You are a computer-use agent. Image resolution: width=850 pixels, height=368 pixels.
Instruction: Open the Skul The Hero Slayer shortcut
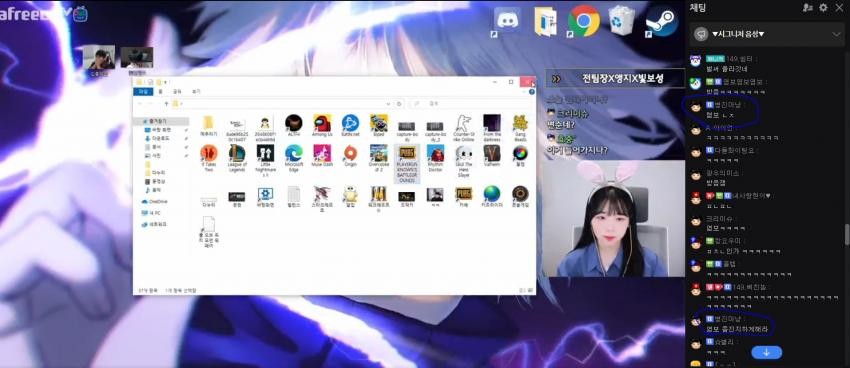tap(463, 161)
